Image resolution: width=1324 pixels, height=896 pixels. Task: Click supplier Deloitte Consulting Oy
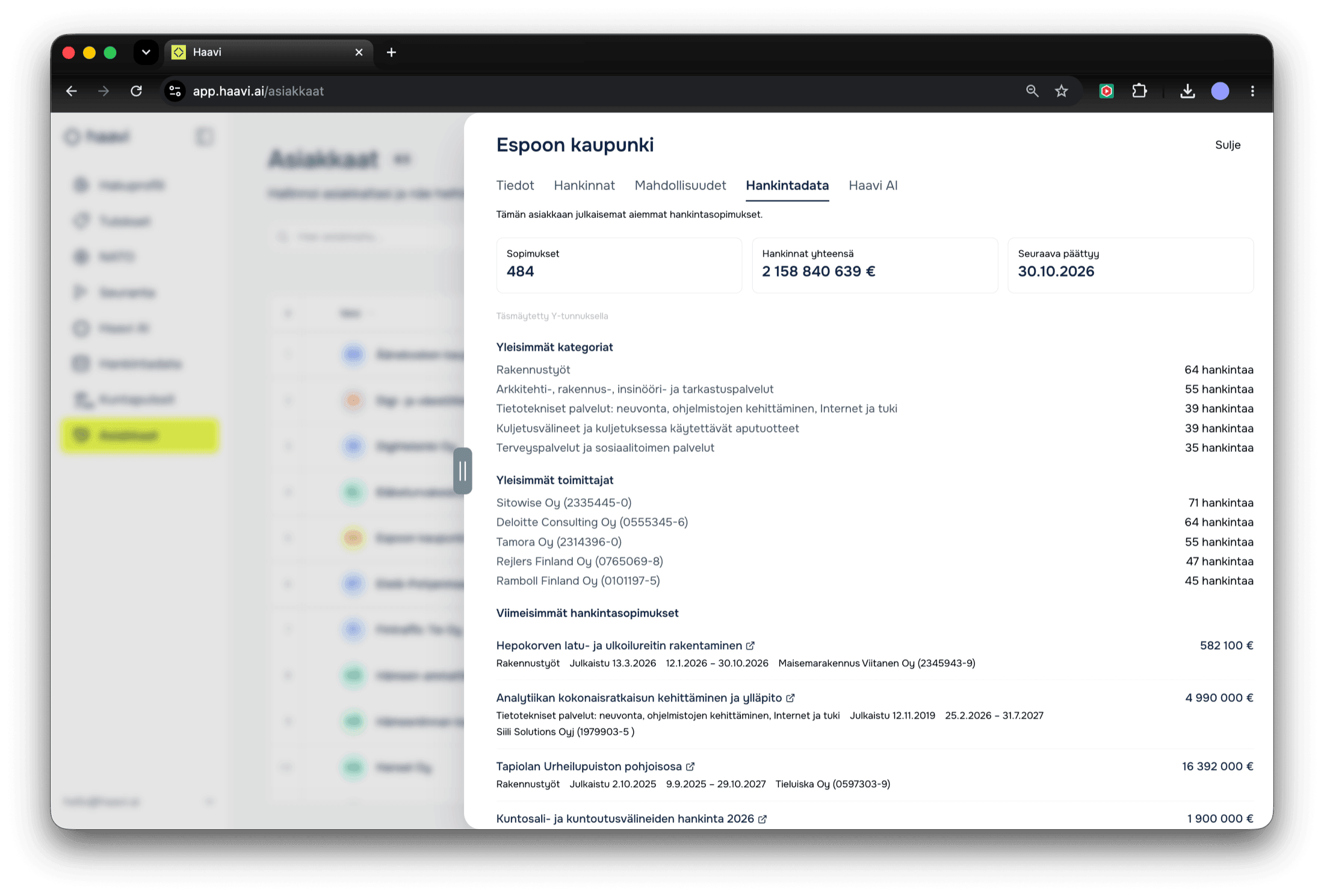click(592, 522)
